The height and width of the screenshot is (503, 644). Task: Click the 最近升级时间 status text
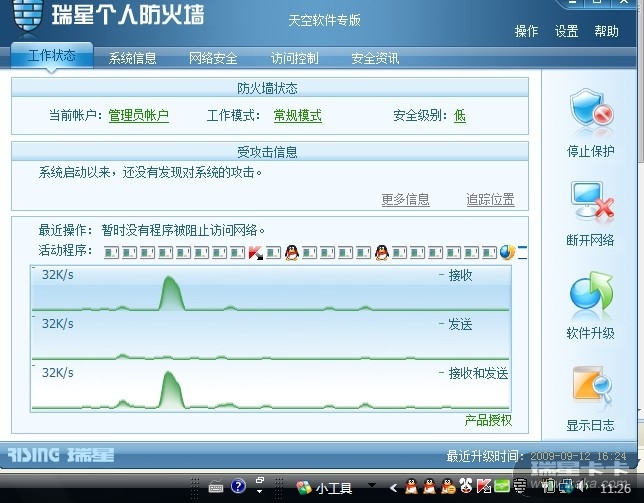[536, 456]
